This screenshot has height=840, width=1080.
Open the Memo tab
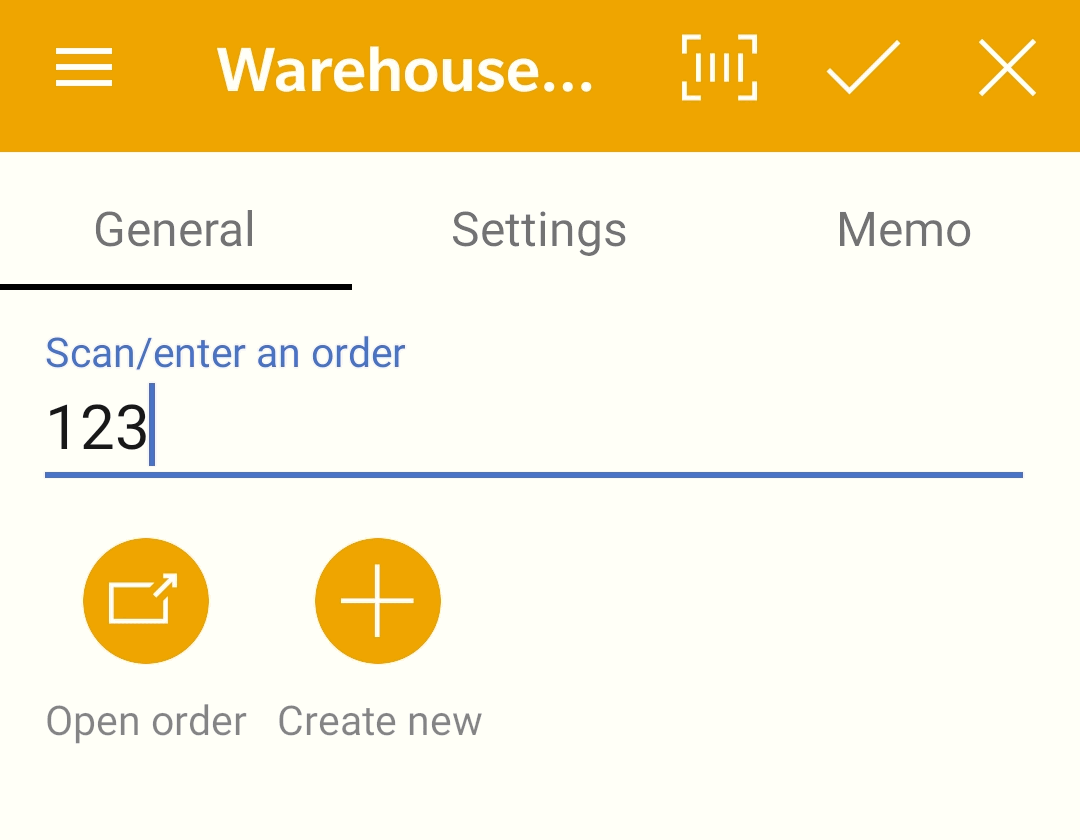(x=904, y=229)
